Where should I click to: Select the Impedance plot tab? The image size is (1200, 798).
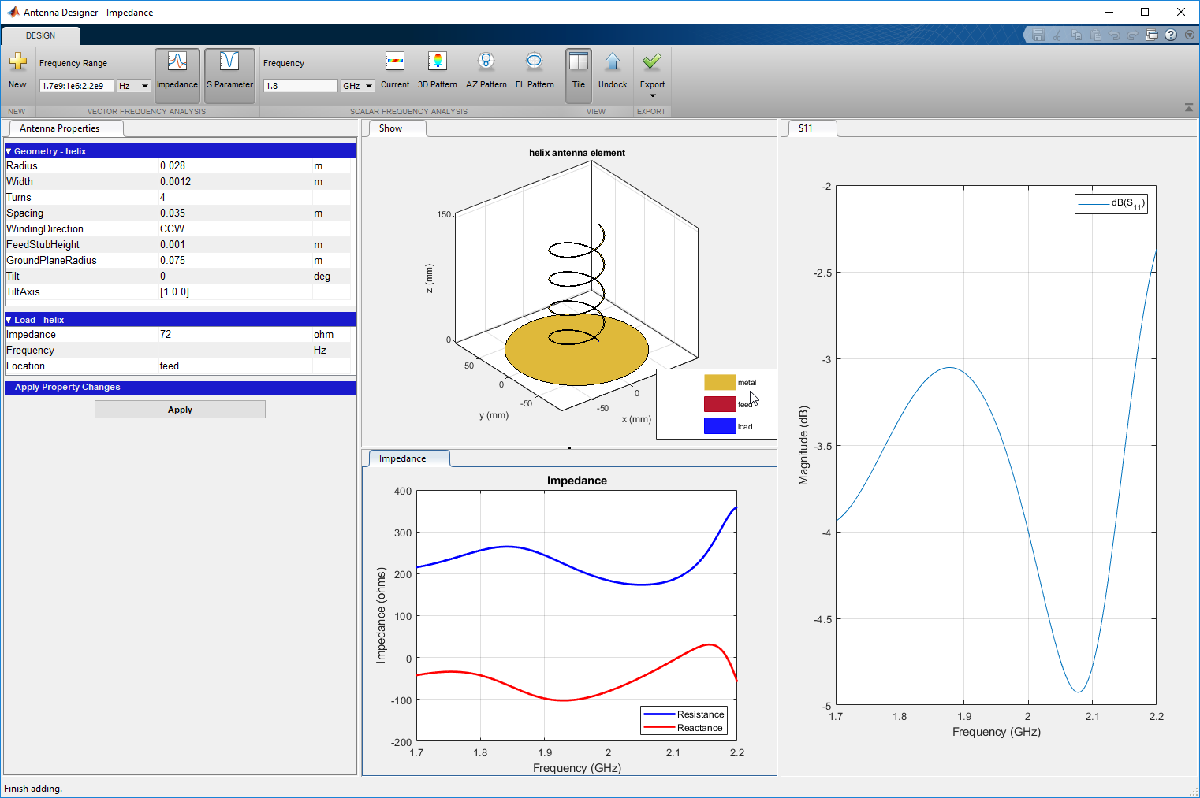coord(403,459)
